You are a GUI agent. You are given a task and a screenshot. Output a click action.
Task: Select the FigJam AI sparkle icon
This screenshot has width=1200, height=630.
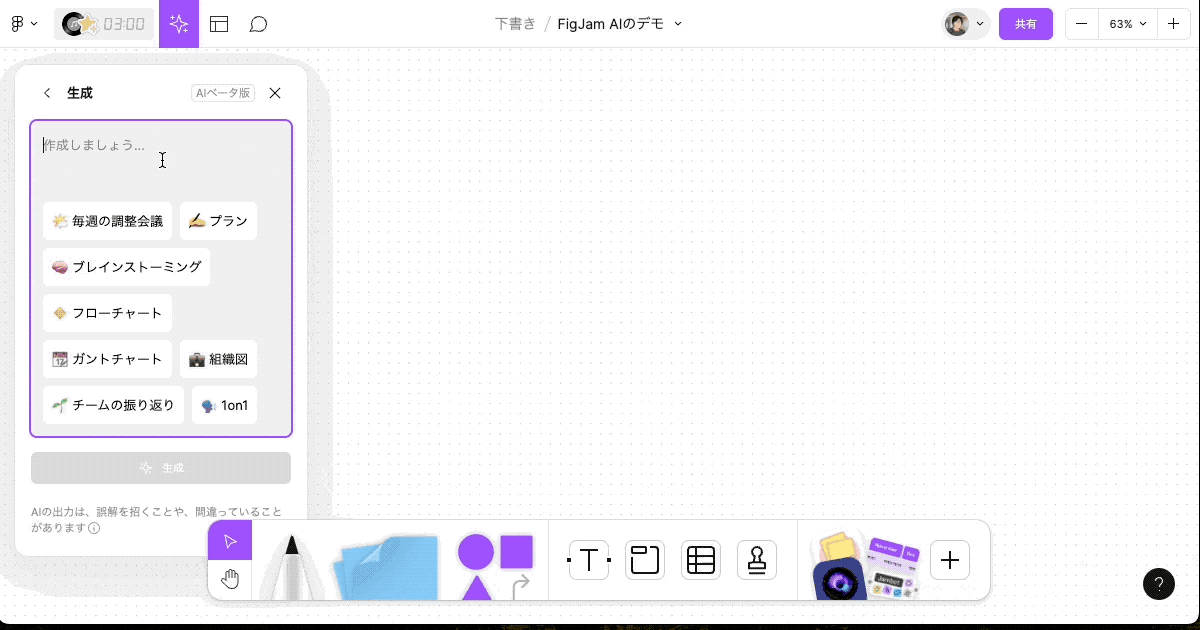(x=179, y=24)
